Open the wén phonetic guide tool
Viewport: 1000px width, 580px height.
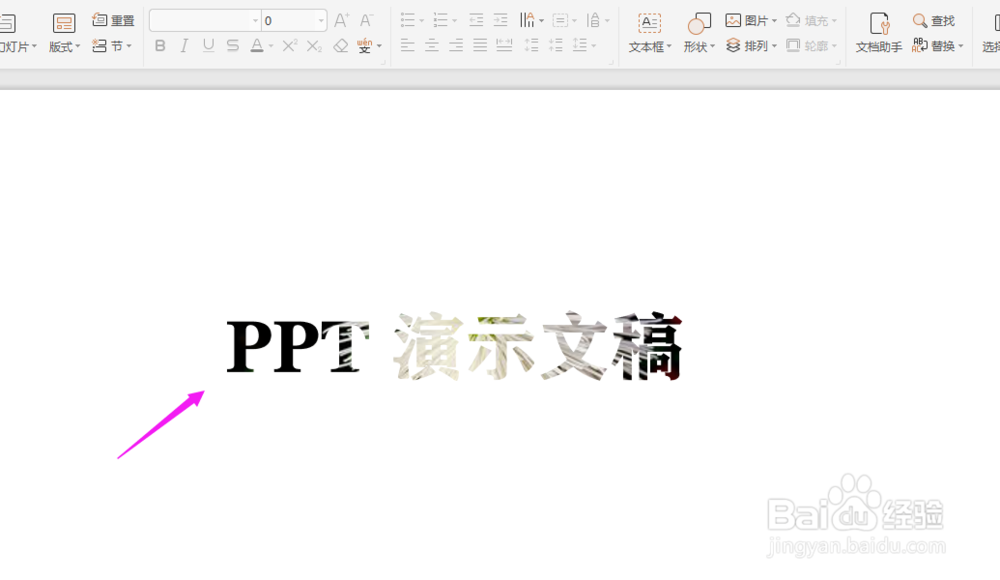coord(365,46)
